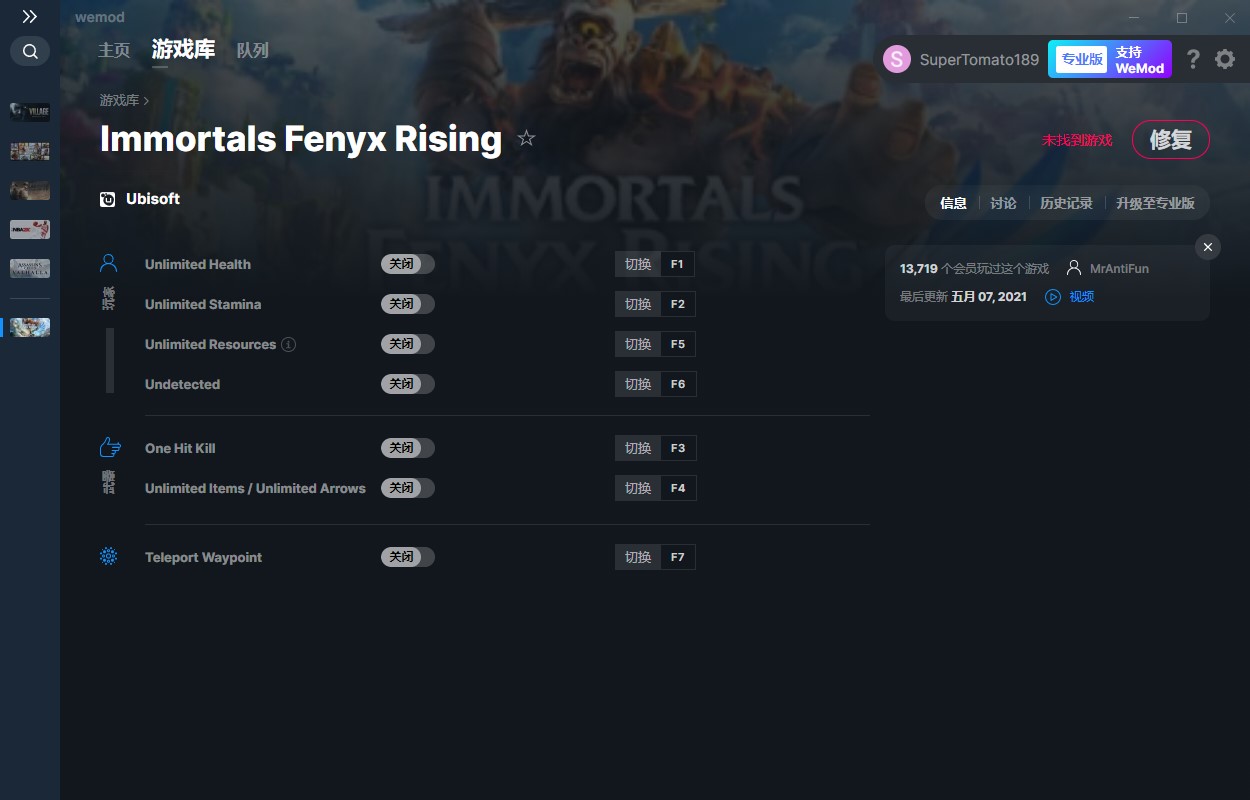Play the video link icon
The width and height of the screenshot is (1250, 800).
click(x=1053, y=297)
